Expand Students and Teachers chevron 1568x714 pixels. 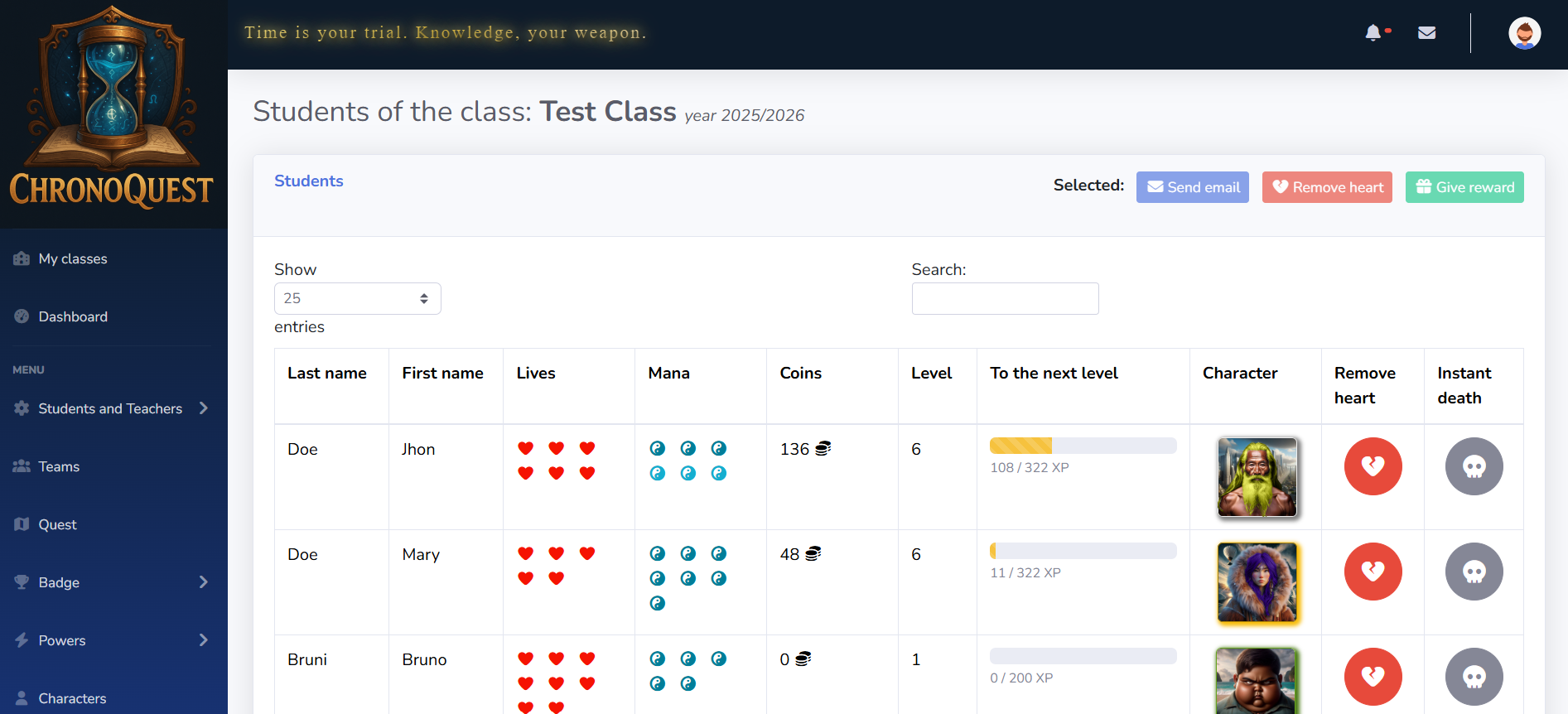tap(203, 408)
